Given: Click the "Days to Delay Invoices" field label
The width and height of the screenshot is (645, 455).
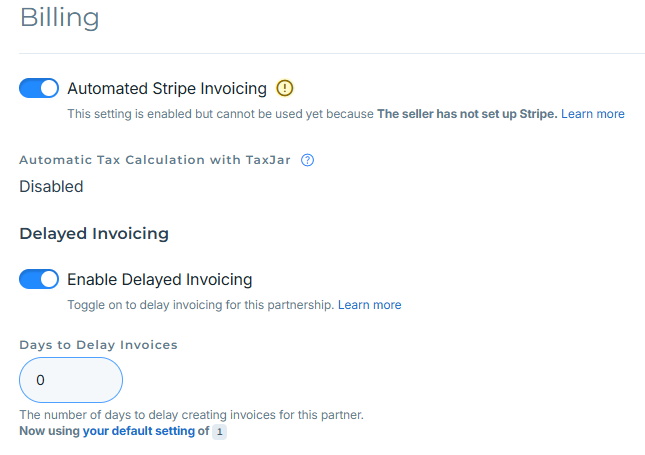Looking at the screenshot, I should coord(98,344).
